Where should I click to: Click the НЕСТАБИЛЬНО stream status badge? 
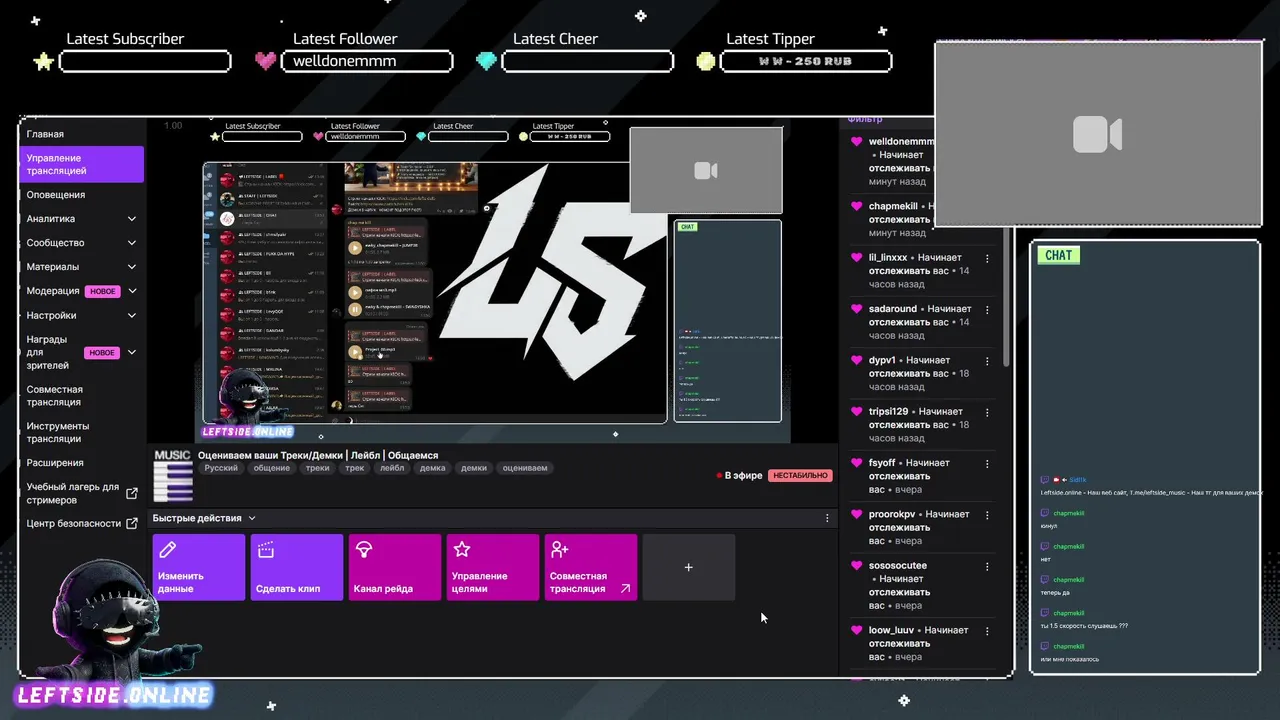point(800,476)
